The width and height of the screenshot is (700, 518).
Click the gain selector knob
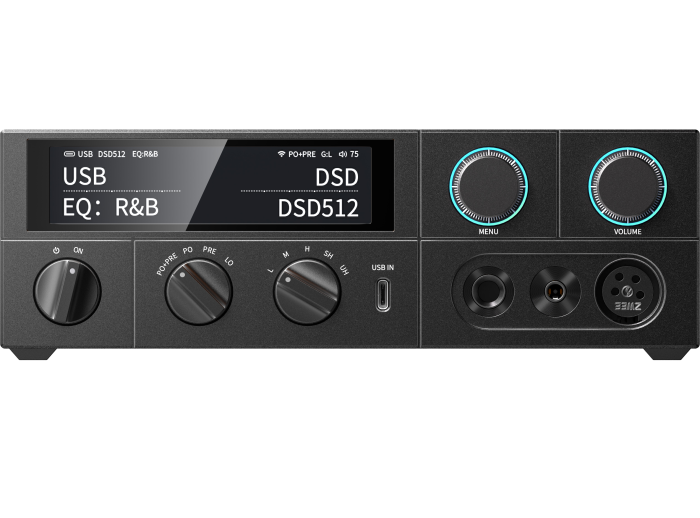click(306, 292)
